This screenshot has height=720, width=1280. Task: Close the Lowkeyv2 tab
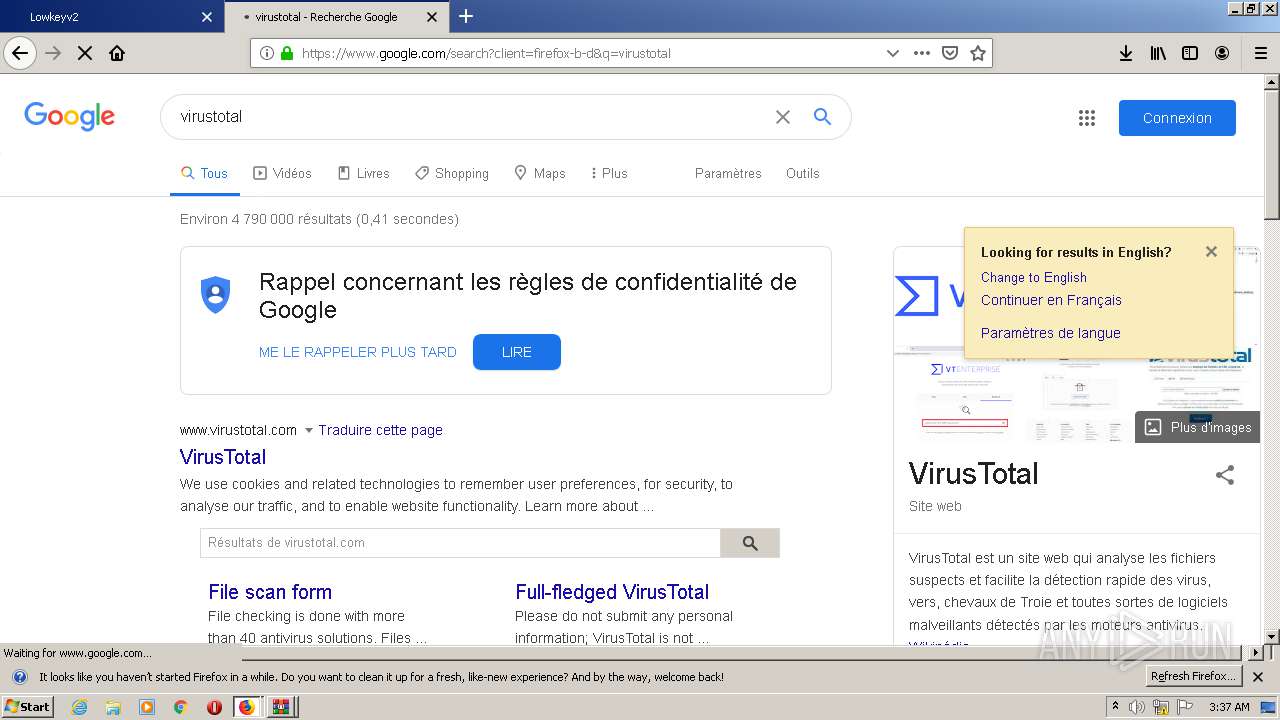pyautogui.click(x=207, y=17)
